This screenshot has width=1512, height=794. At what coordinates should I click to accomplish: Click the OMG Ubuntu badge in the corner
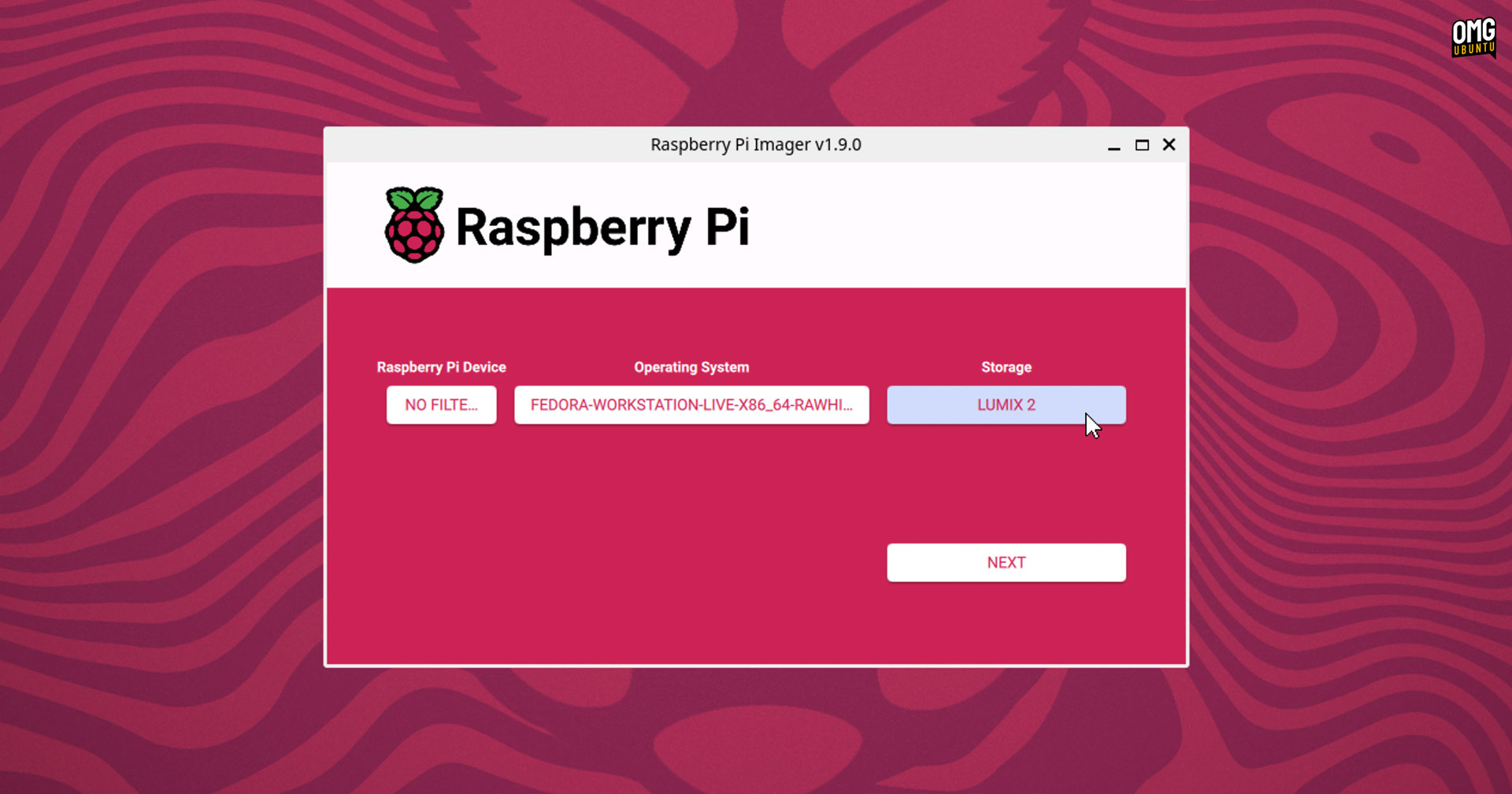pos(1473,38)
